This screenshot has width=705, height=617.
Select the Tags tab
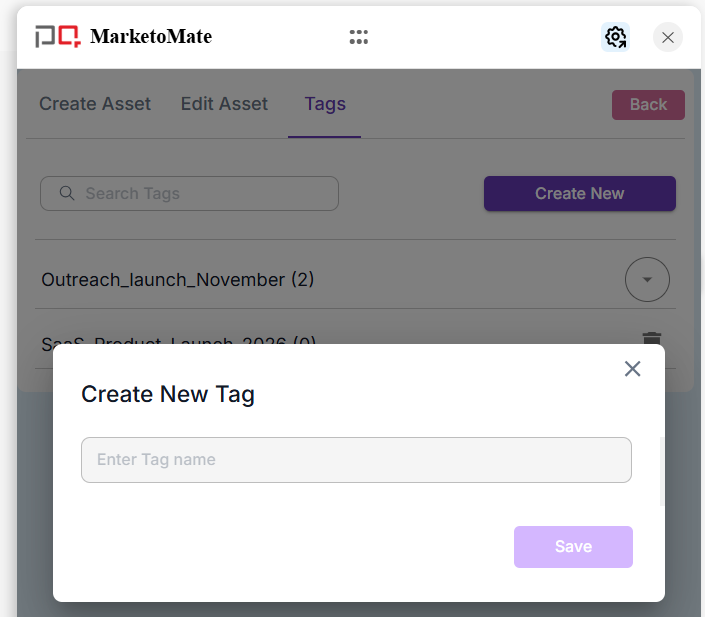click(325, 104)
